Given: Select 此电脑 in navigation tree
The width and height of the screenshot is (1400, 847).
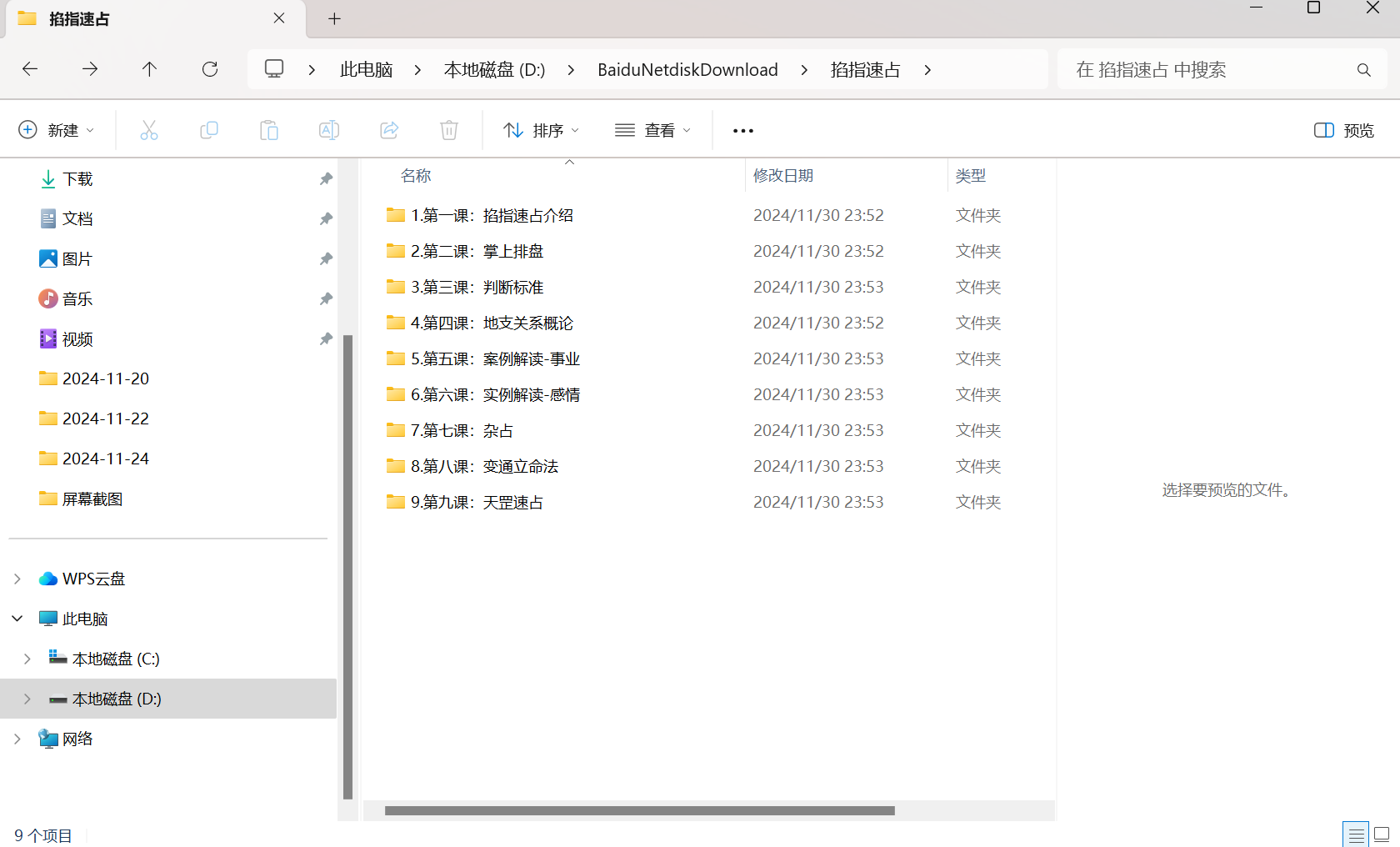Looking at the screenshot, I should [85, 619].
